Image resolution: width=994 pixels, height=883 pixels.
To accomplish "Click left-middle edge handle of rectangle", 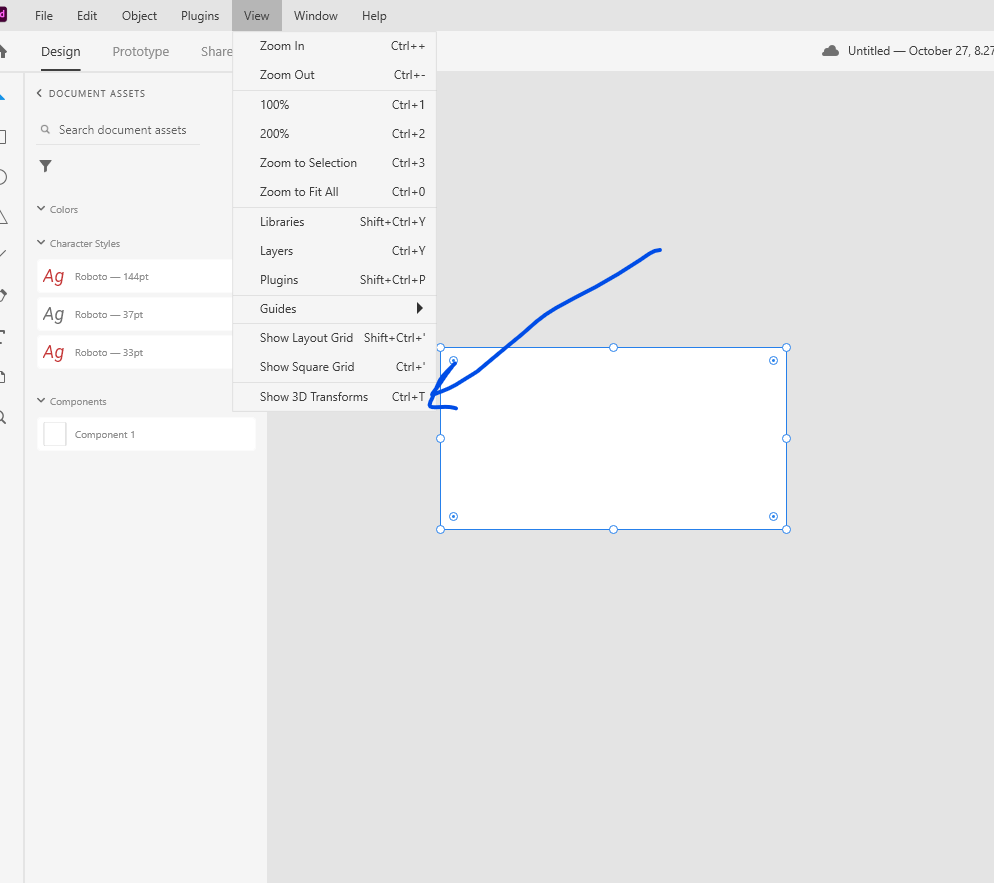I will [x=441, y=439].
